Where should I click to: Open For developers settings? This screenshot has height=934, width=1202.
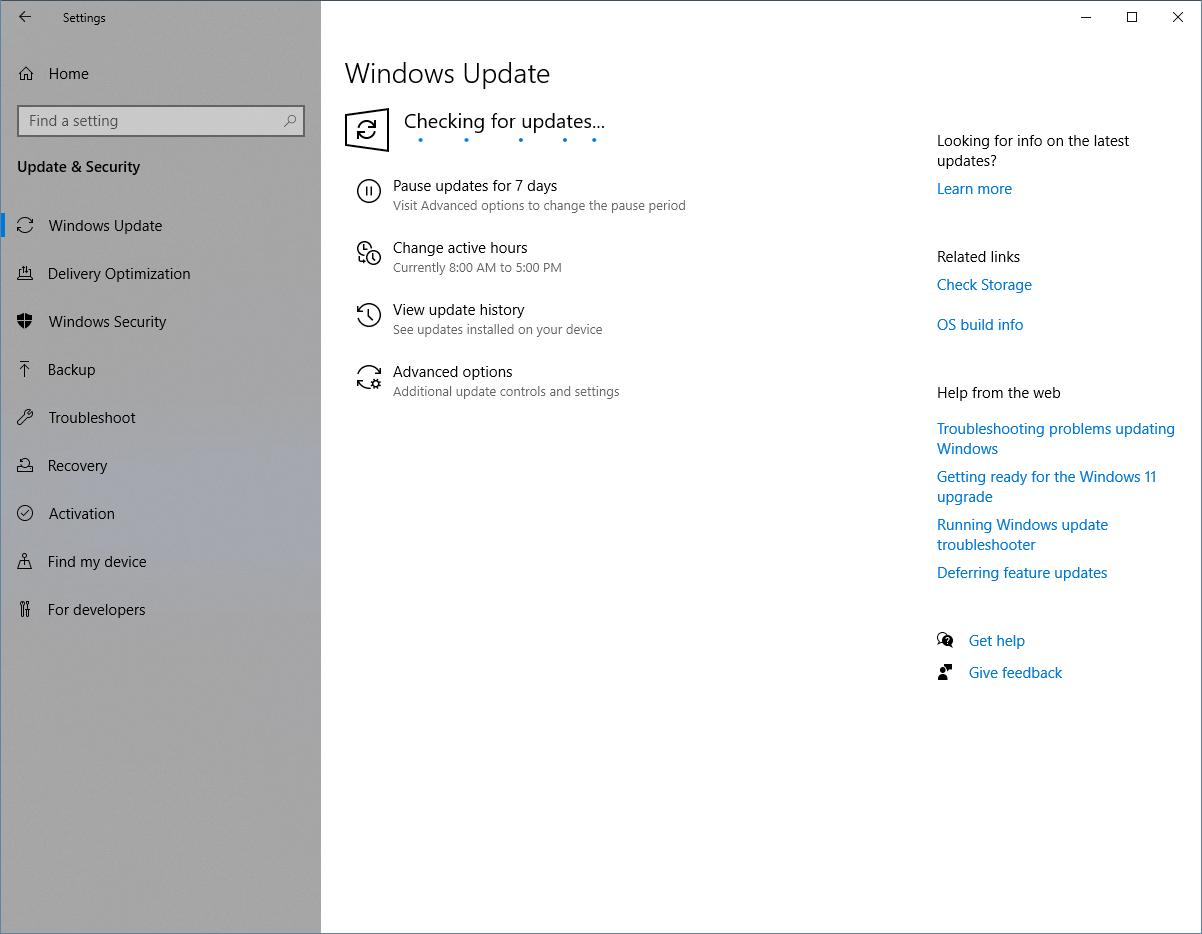161,609
